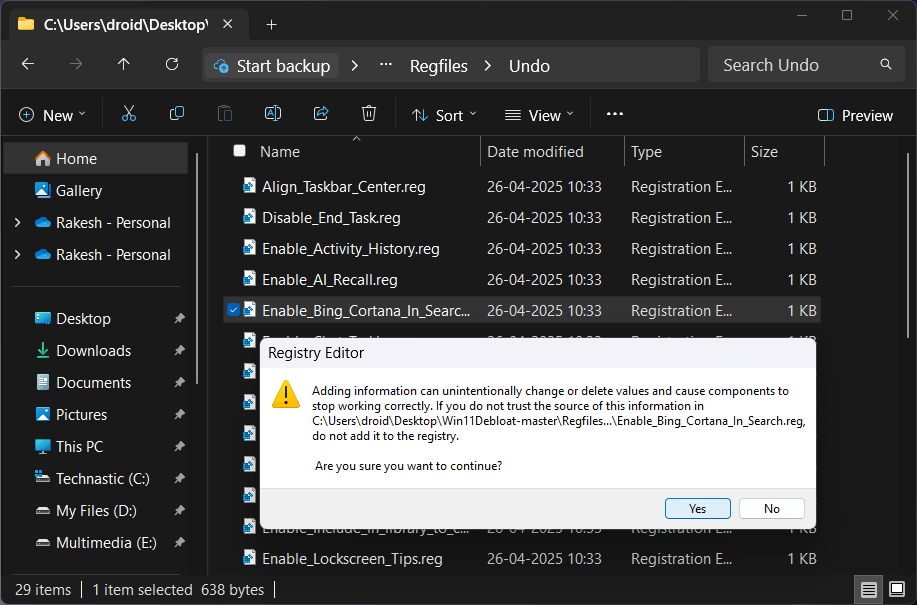Viewport: 917px width, 605px height.
Task: Click the Copy icon in toolbar
Action: tap(177, 114)
